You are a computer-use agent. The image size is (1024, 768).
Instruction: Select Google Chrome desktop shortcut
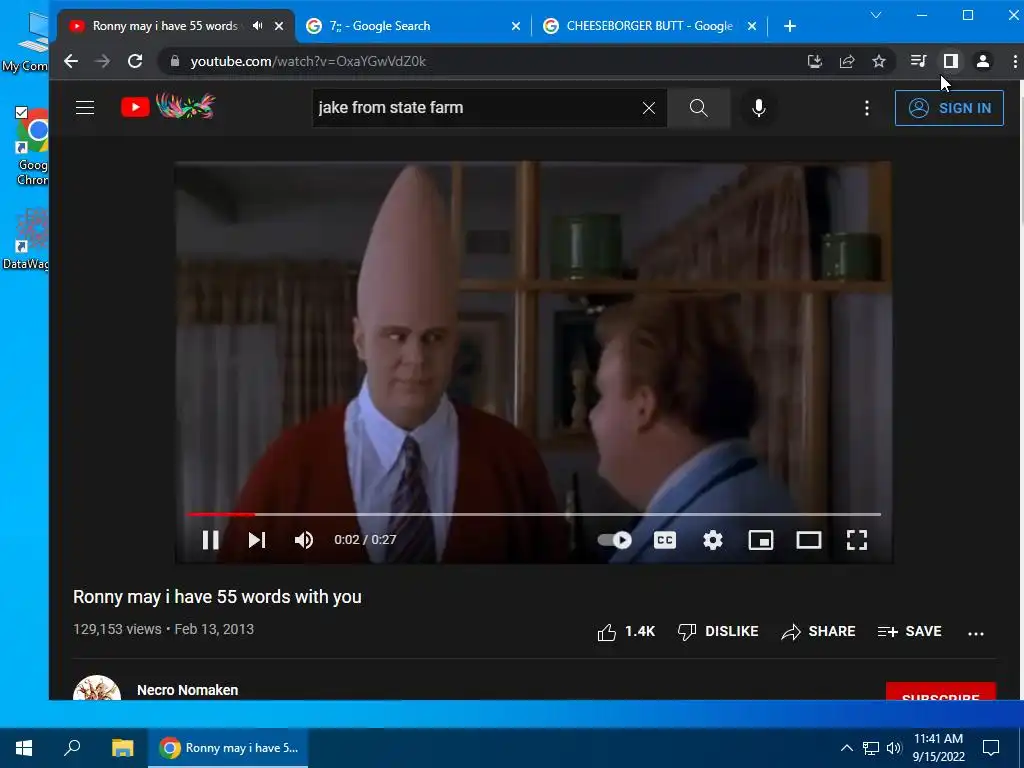click(31, 147)
